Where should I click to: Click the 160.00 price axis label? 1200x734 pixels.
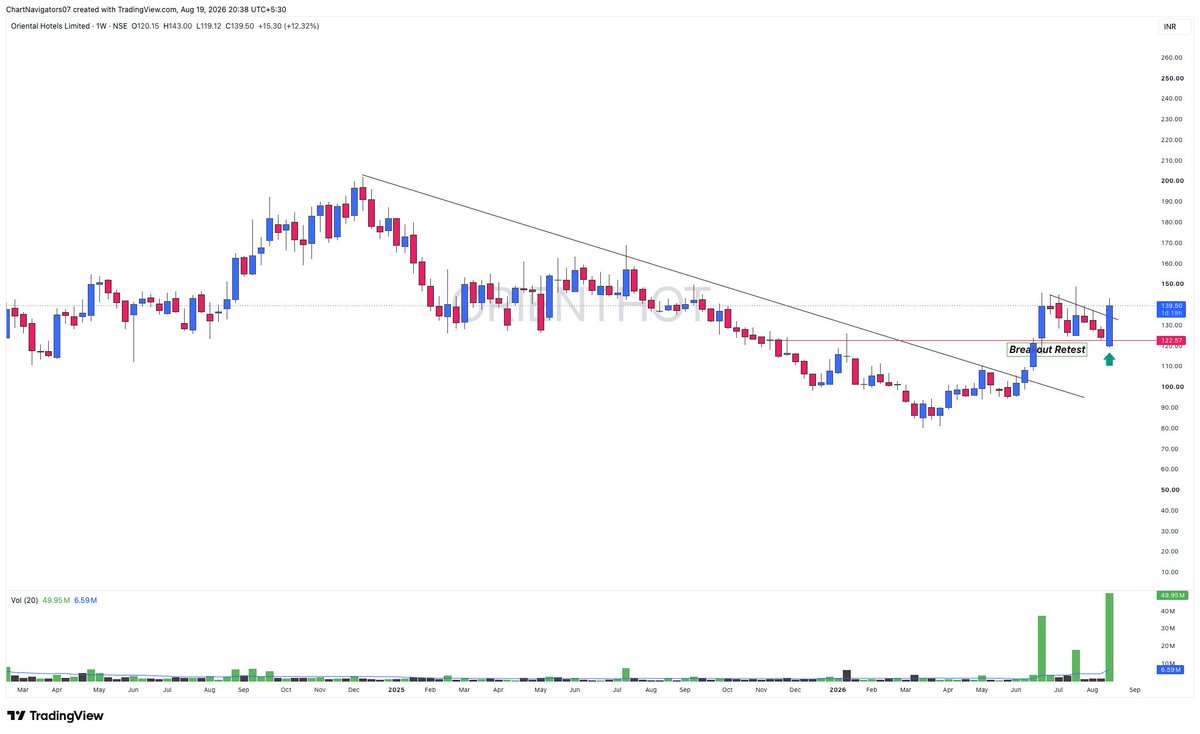pos(1172,263)
